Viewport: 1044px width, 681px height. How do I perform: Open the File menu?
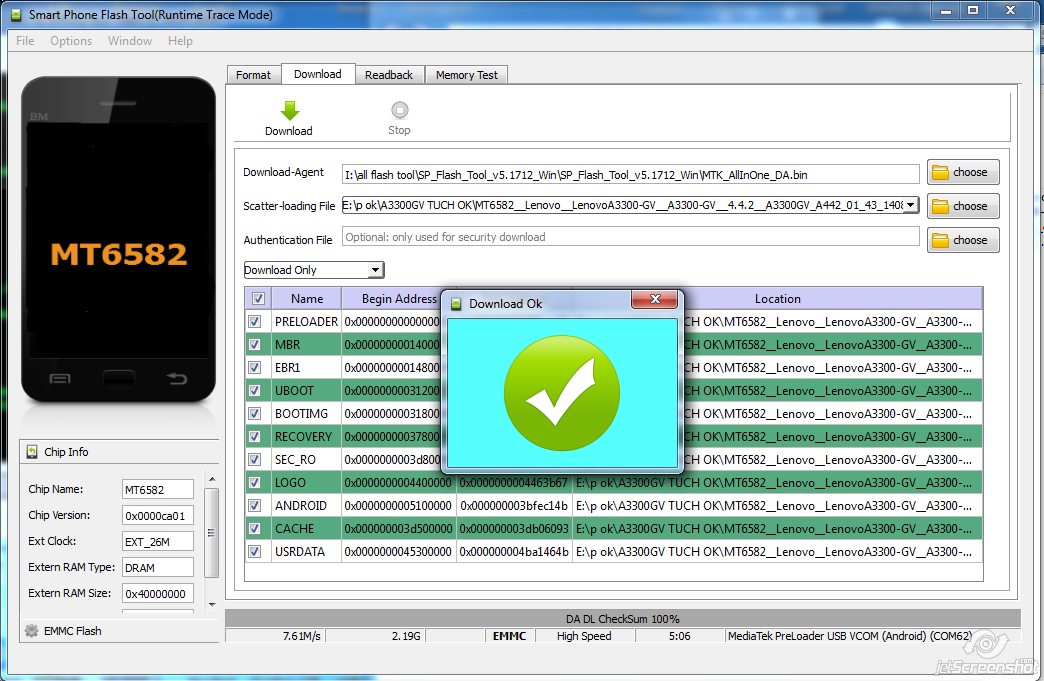pyautogui.click(x=25, y=41)
